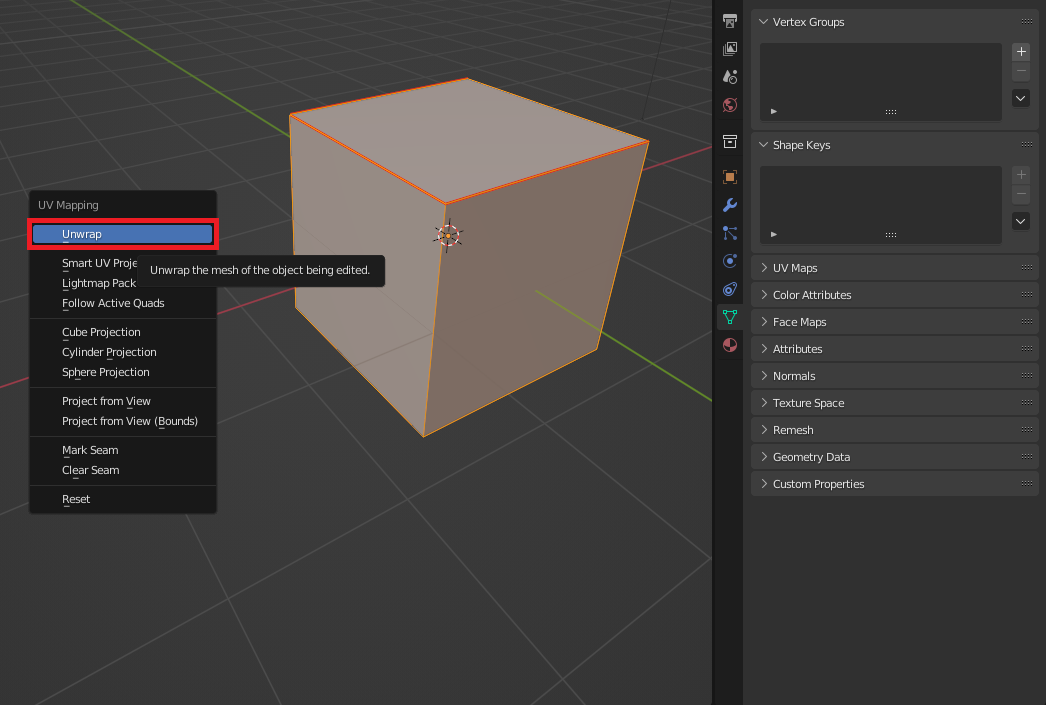This screenshot has width=1046, height=705.
Task: Click the green Object Data properties tab
Action: point(730,317)
